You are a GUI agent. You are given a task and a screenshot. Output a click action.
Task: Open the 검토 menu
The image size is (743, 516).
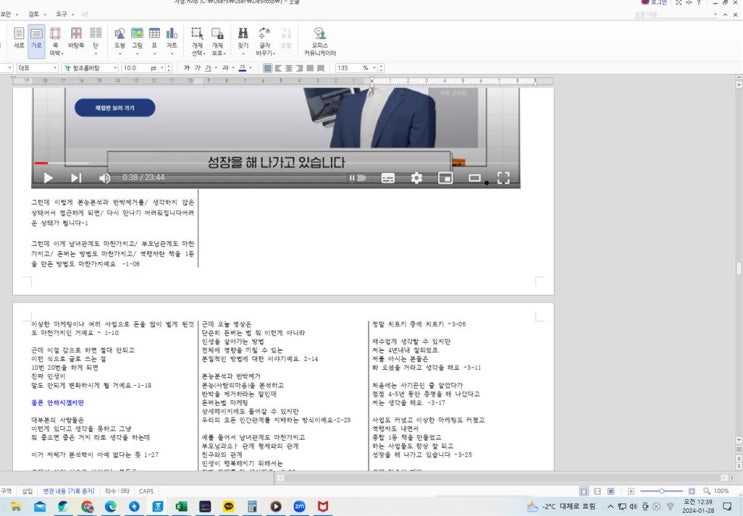(x=36, y=14)
